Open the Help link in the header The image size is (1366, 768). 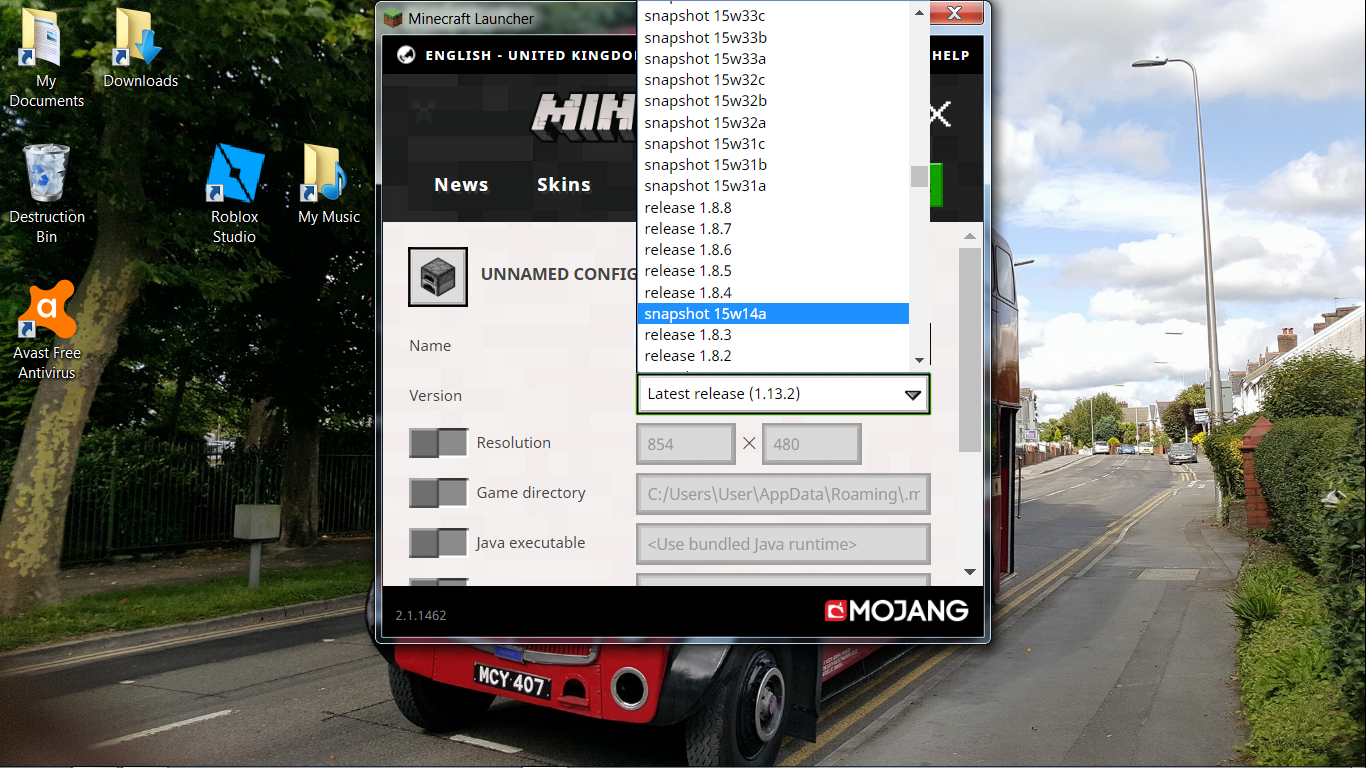951,56
